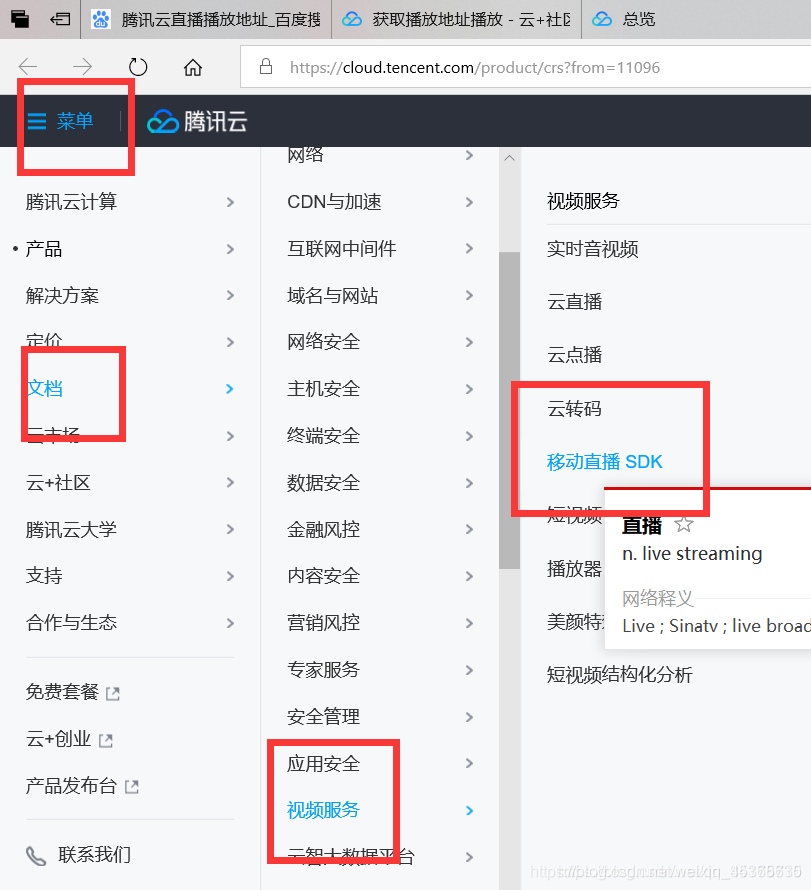
Task: Click the lock icon in address bar
Action: pos(266,66)
